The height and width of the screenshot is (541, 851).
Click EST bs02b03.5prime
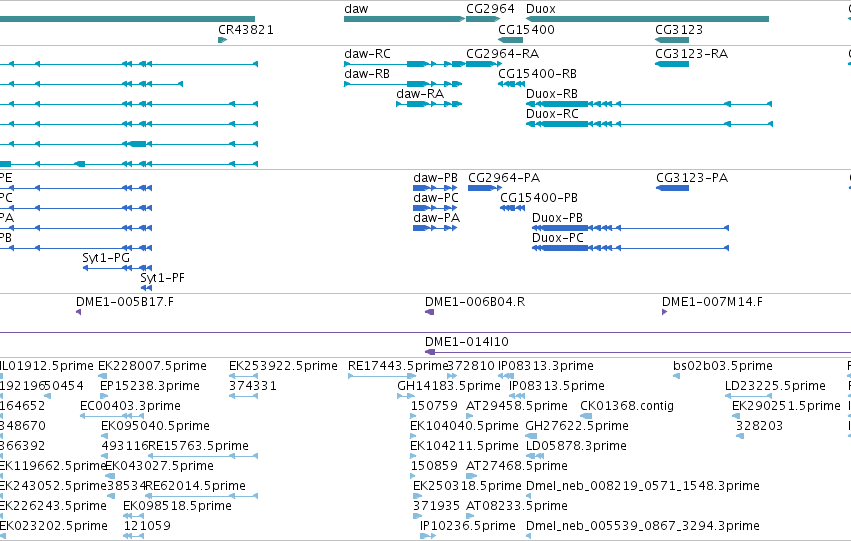(x=676, y=376)
